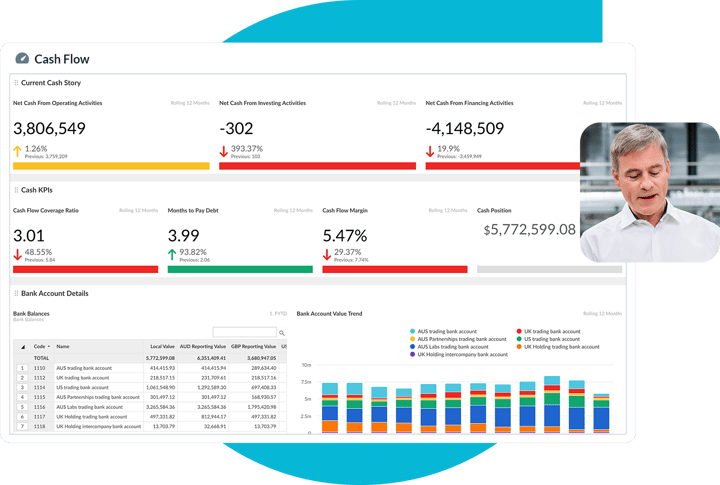Click the yellow bar under Operating Activities
720x485 pixels.
[x=111, y=166]
